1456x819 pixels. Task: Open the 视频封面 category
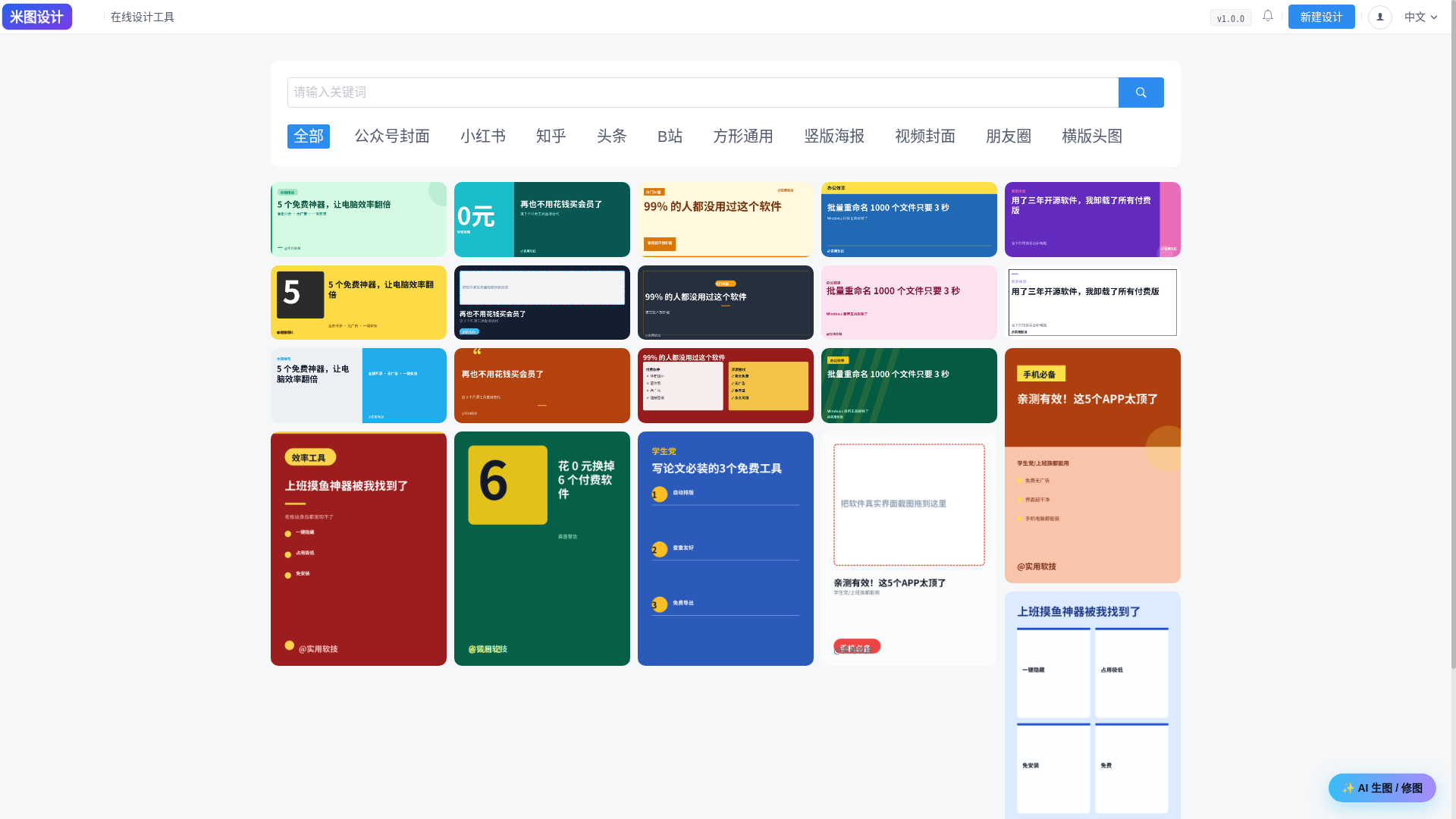(925, 136)
